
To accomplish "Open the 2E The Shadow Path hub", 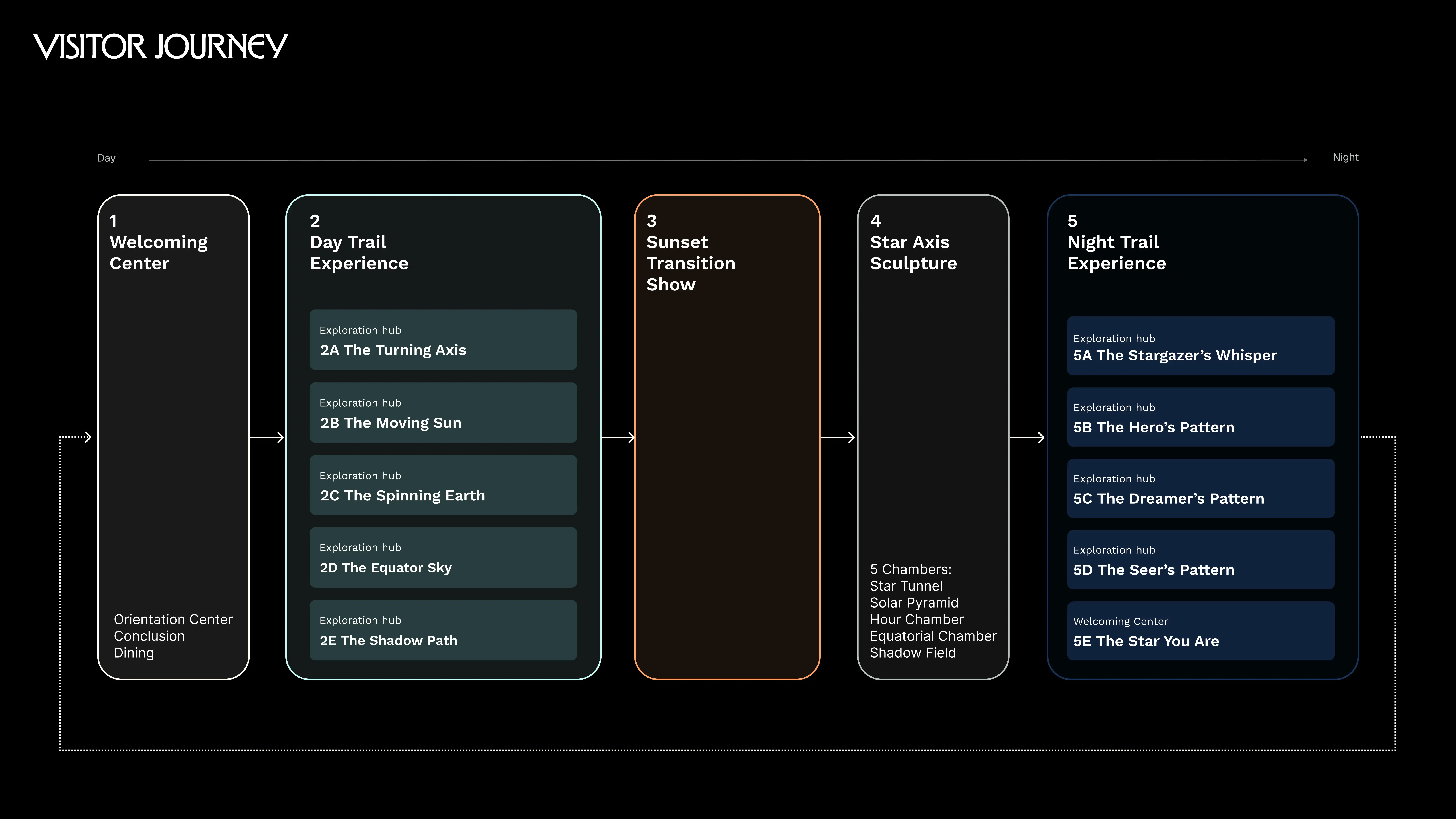I will (443, 630).
